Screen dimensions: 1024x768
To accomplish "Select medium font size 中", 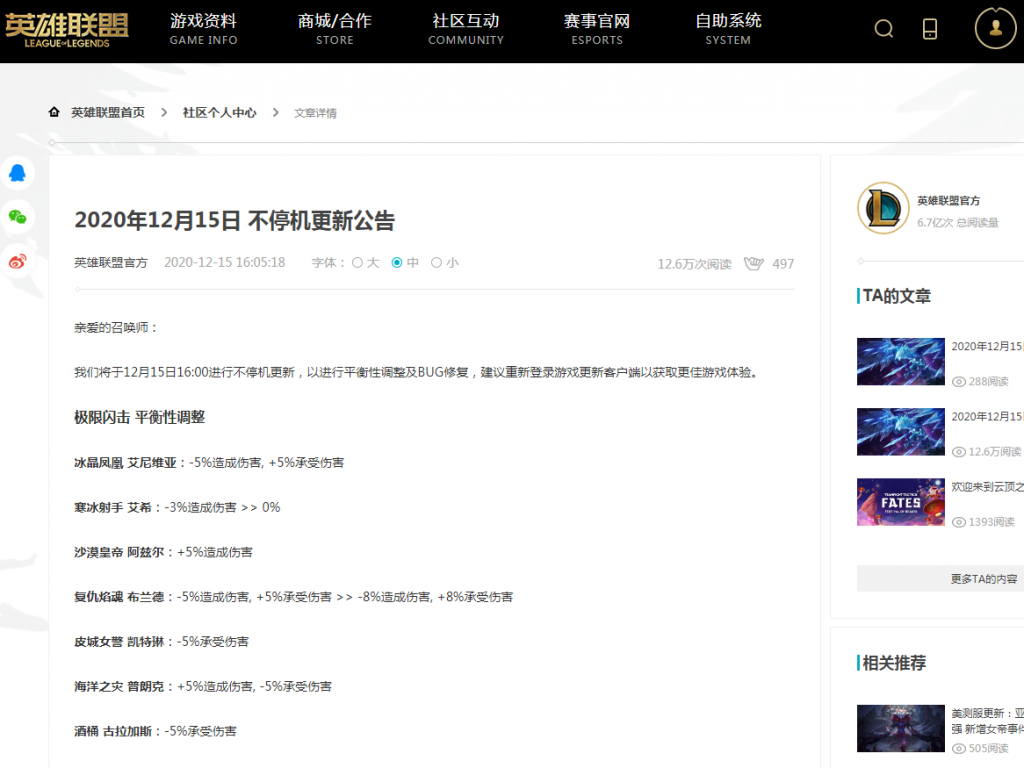I will [396, 263].
